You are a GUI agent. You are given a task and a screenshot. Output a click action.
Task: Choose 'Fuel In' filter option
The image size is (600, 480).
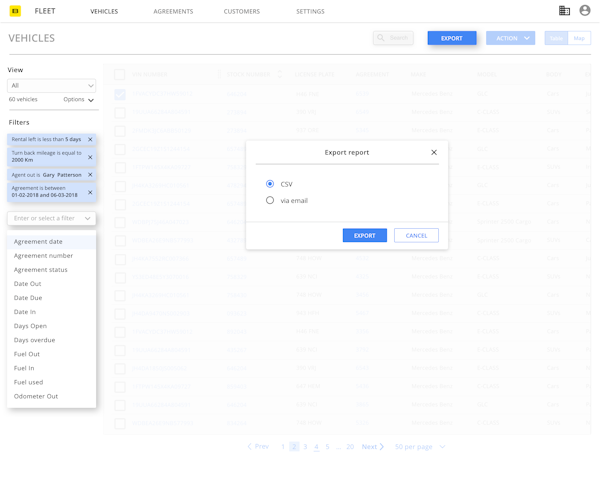tap(51, 368)
